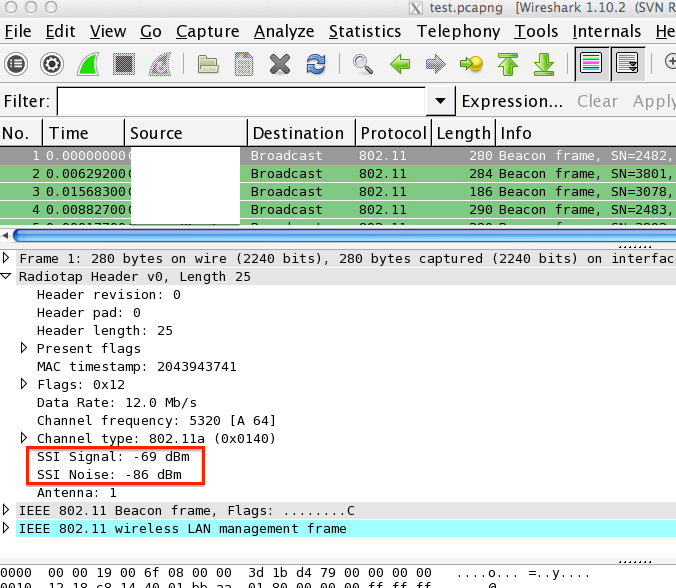Image resolution: width=676 pixels, height=588 pixels.
Task: Go forward in packet history arrow
Action: pos(435,64)
